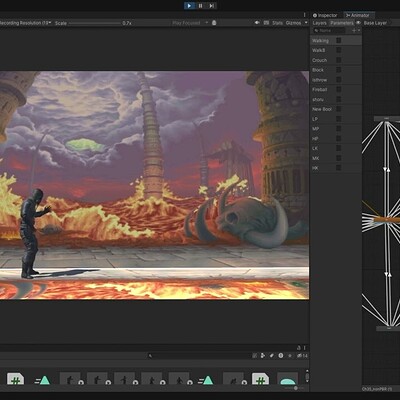This screenshot has width=400, height=400.
Task: Click the Project panel vertical scrollbar
Action: (x=307, y=376)
